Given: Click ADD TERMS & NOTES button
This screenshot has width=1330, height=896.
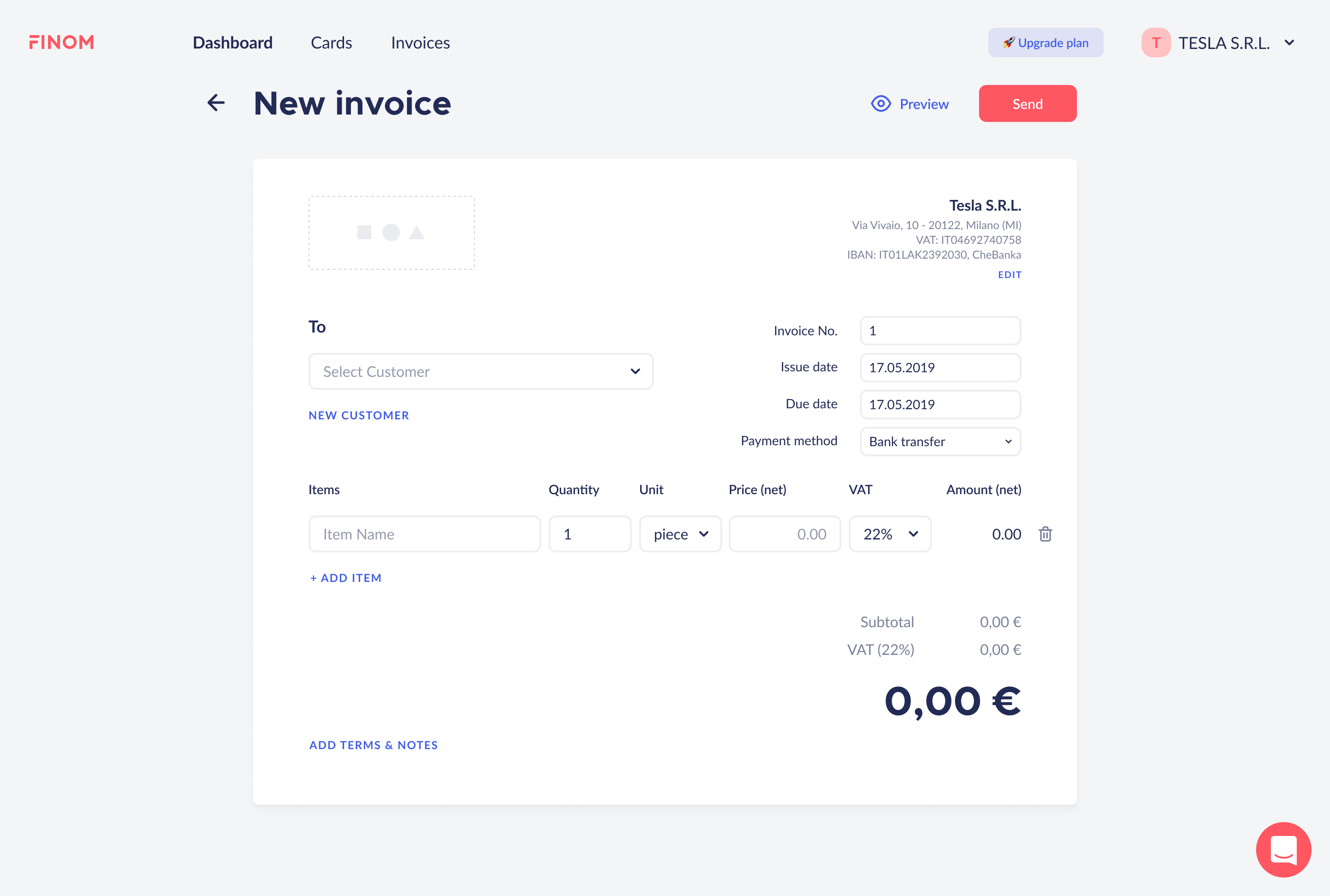Looking at the screenshot, I should point(373,745).
